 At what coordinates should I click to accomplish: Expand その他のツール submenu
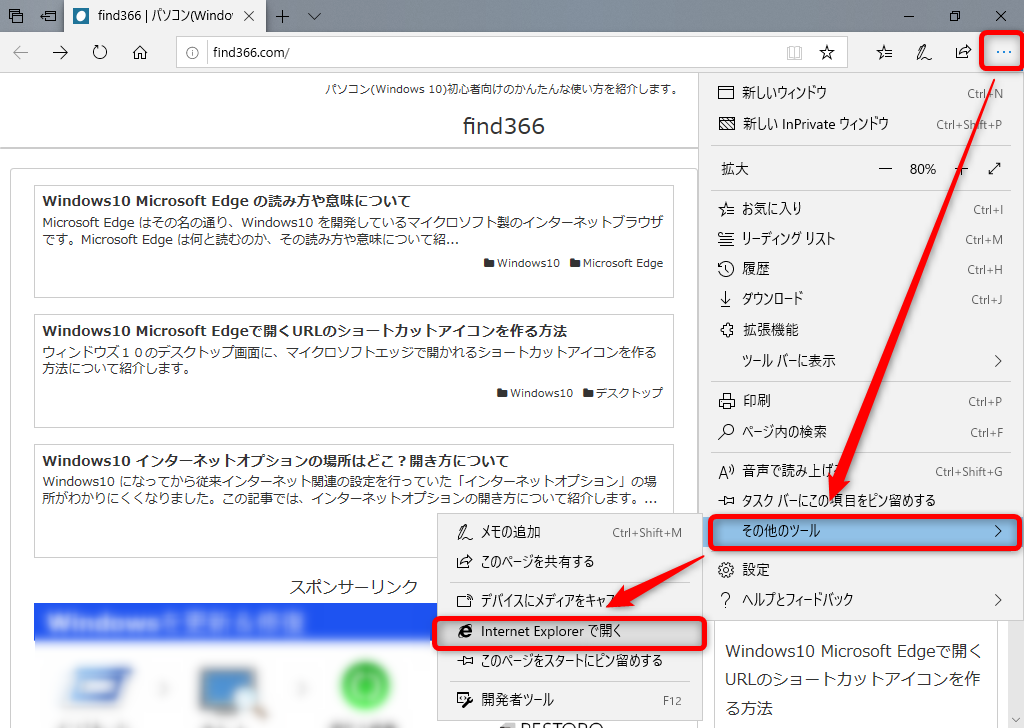tap(863, 531)
